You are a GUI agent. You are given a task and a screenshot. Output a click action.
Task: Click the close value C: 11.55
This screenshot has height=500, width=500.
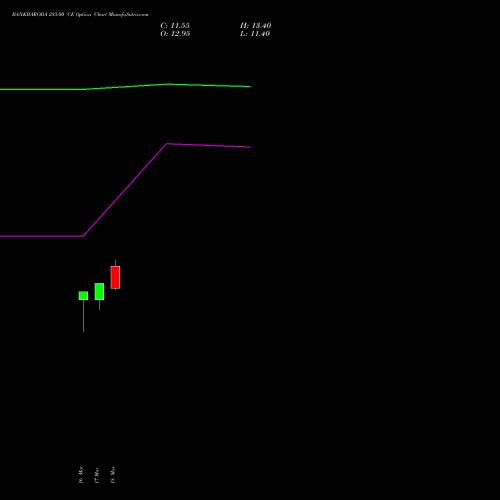point(175,26)
